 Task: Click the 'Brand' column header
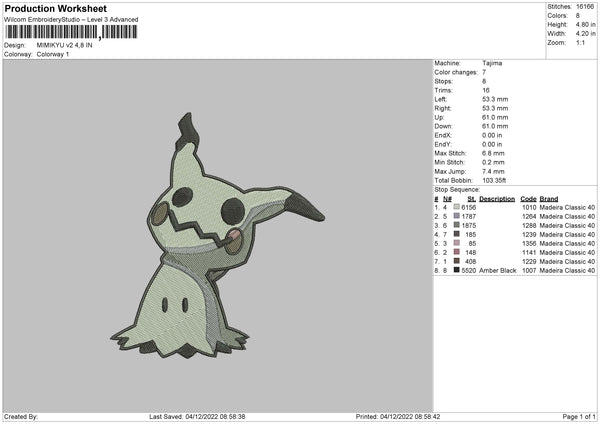point(549,199)
